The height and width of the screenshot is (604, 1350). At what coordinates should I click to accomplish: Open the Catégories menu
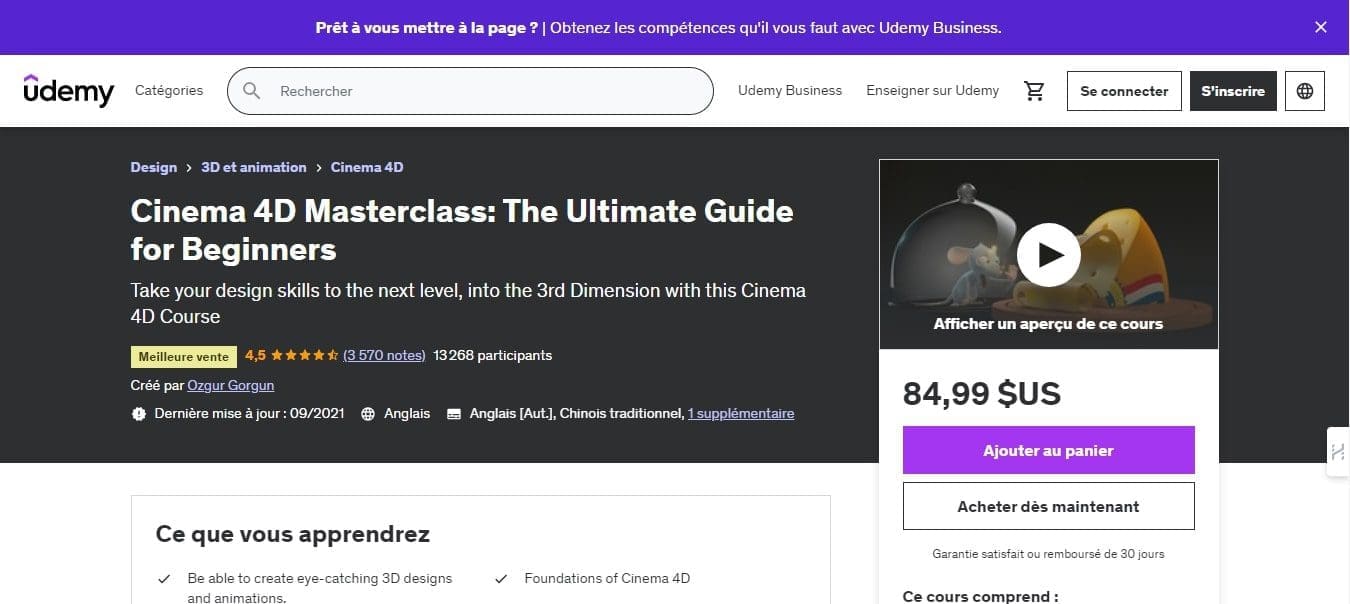tap(169, 90)
